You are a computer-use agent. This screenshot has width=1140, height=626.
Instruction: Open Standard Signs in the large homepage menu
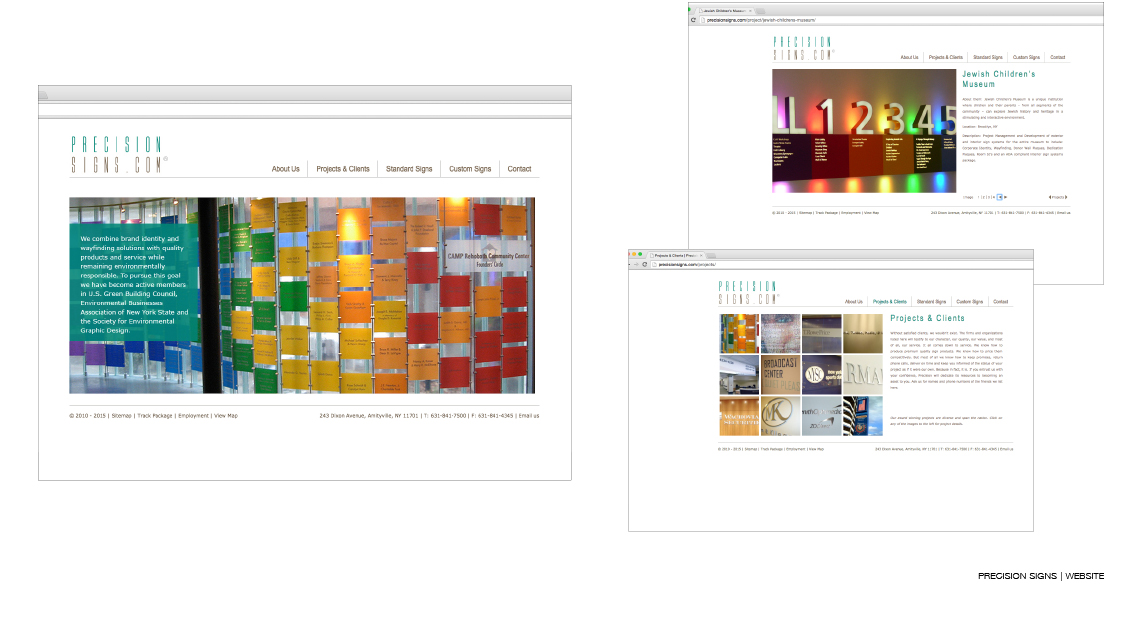point(409,169)
